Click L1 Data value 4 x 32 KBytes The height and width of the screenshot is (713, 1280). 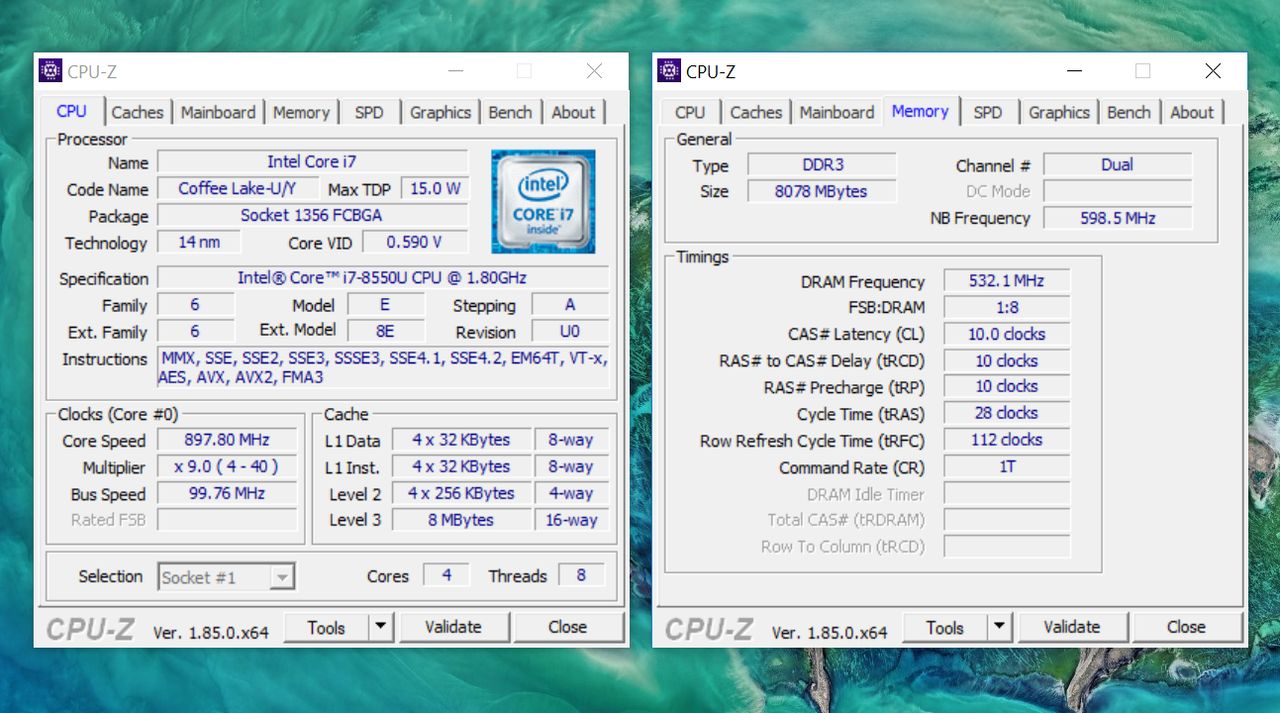[x=461, y=440]
